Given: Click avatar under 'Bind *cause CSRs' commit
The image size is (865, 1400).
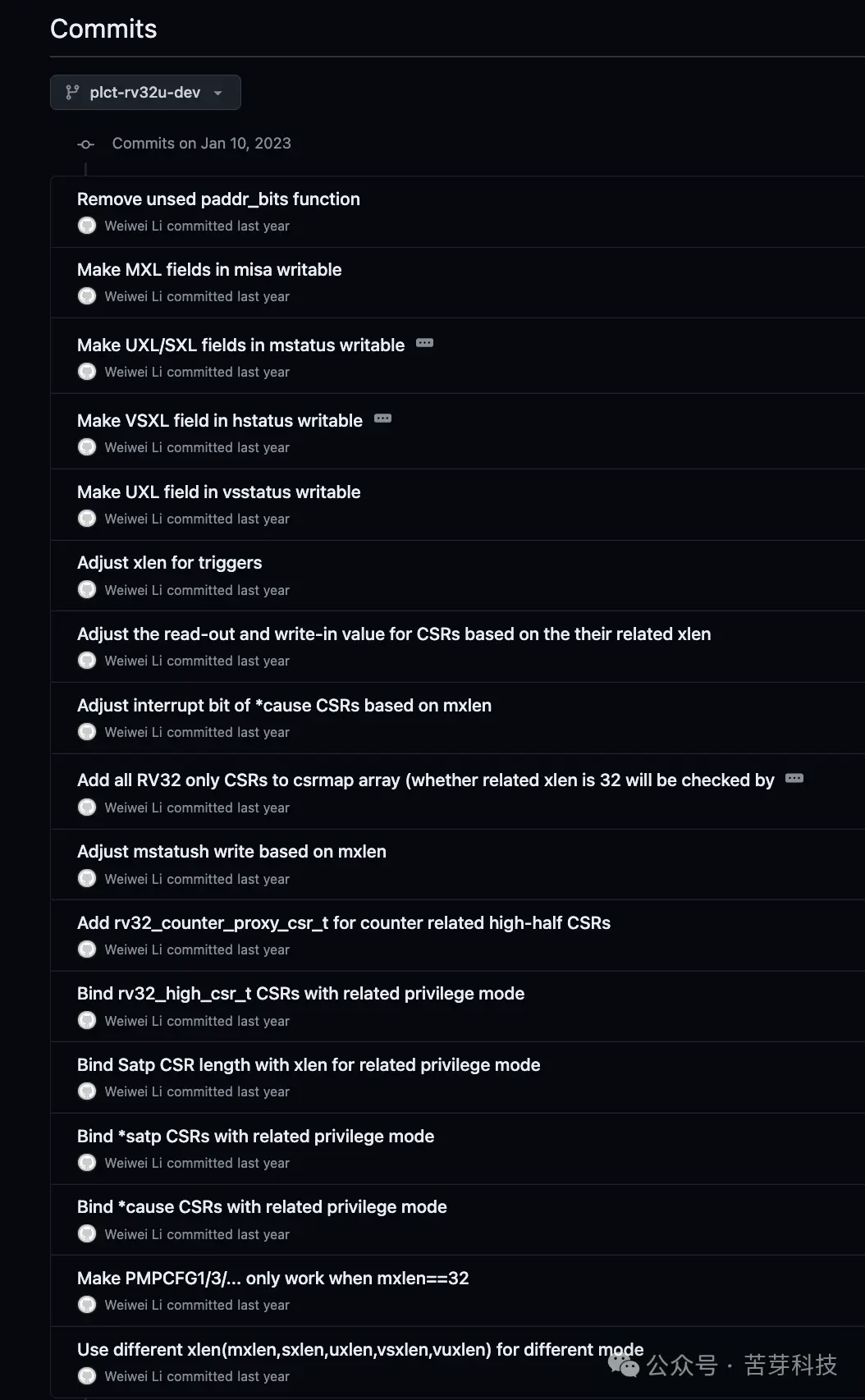Looking at the screenshot, I should pyautogui.click(x=87, y=1234).
